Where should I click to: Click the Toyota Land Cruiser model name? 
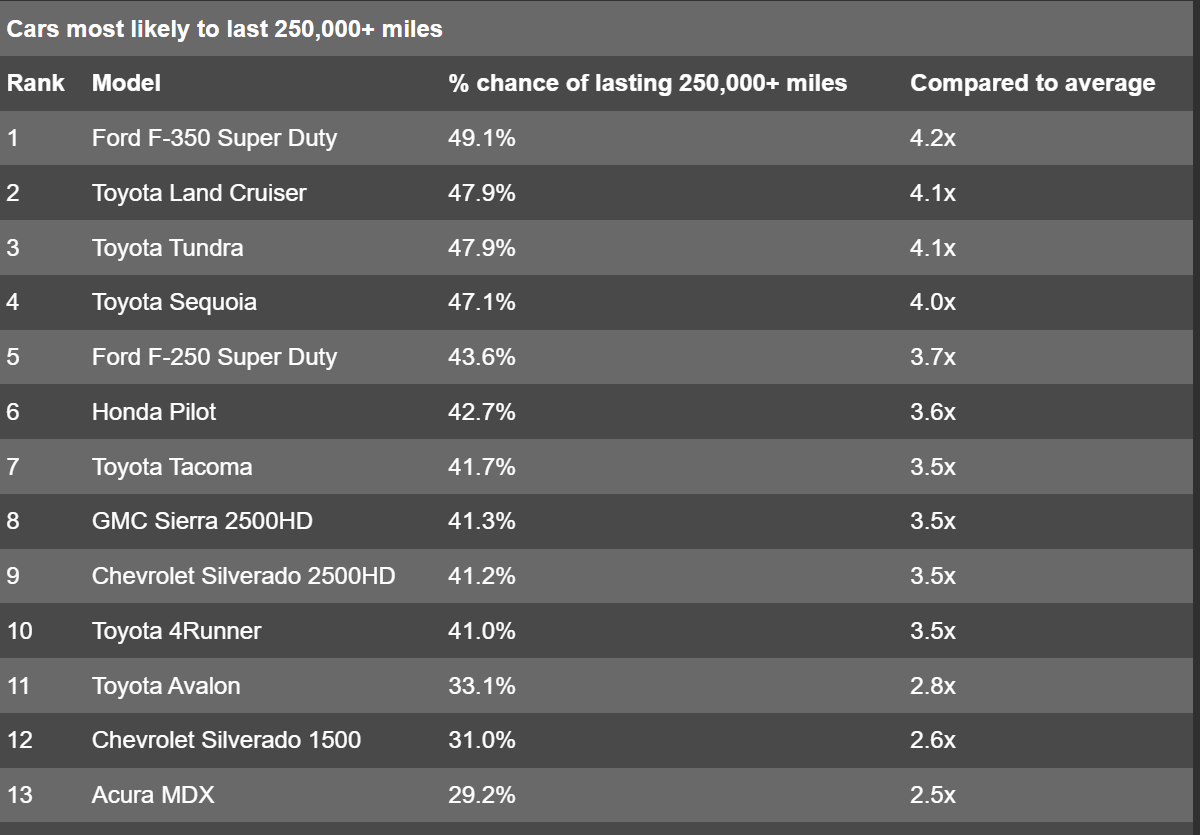click(199, 193)
